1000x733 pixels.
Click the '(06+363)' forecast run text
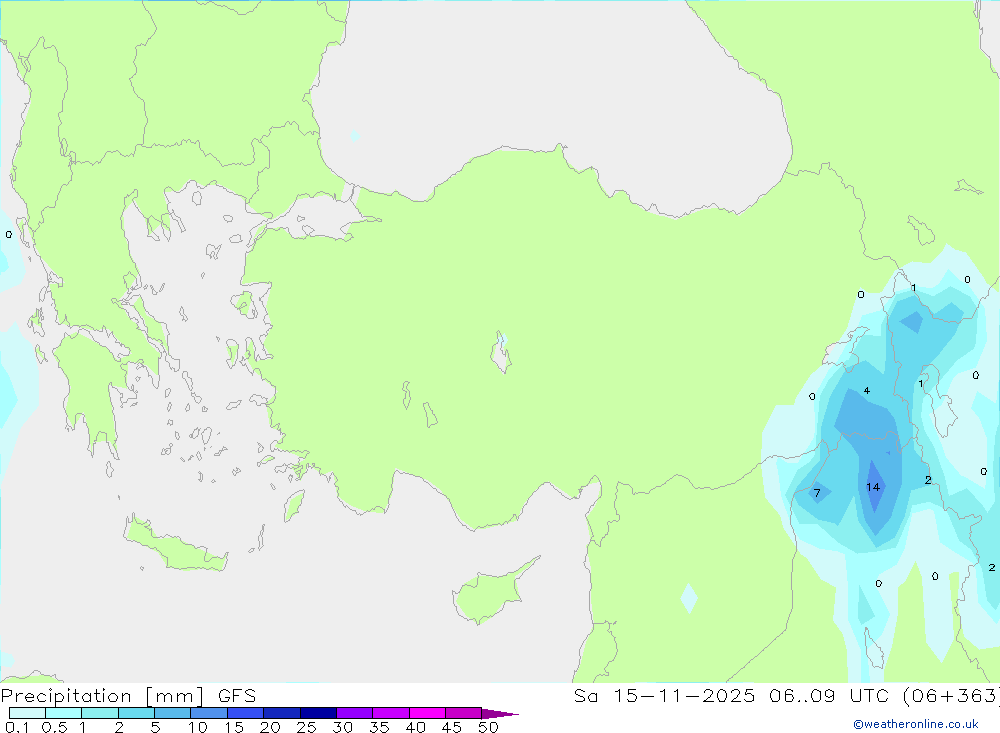pos(951,695)
